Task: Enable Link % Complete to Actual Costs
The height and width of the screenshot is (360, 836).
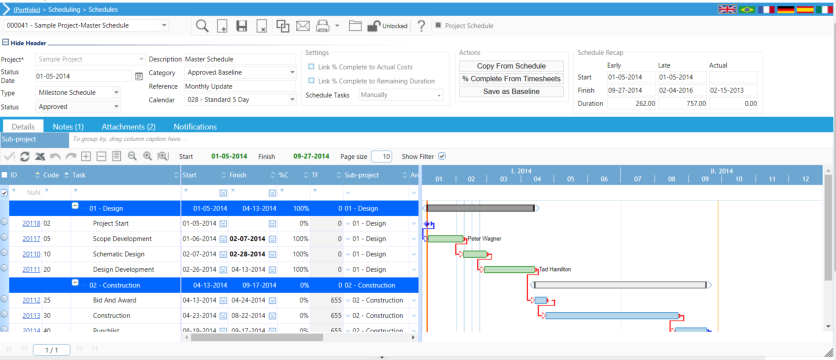Action: click(311, 67)
